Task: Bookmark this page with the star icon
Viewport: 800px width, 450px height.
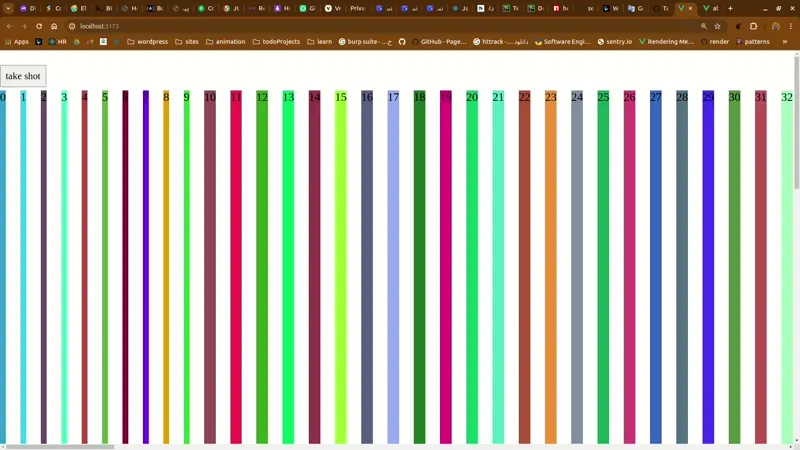Action: (x=717, y=26)
